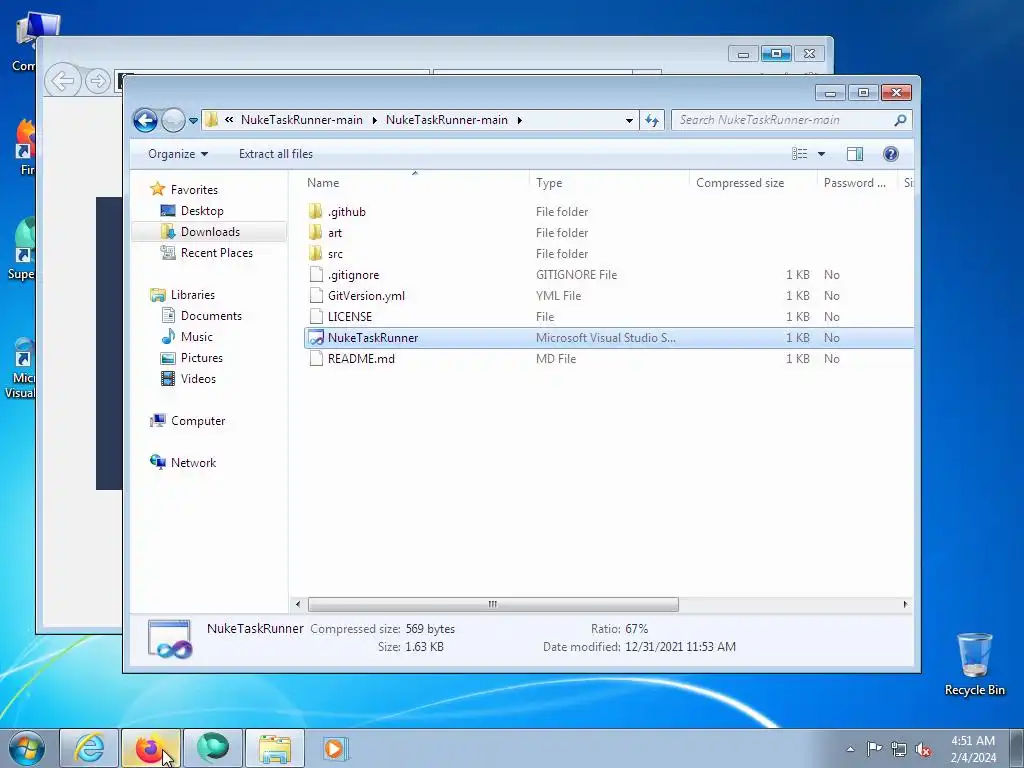
Task: Maximize the background window
Action: [776, 54]
